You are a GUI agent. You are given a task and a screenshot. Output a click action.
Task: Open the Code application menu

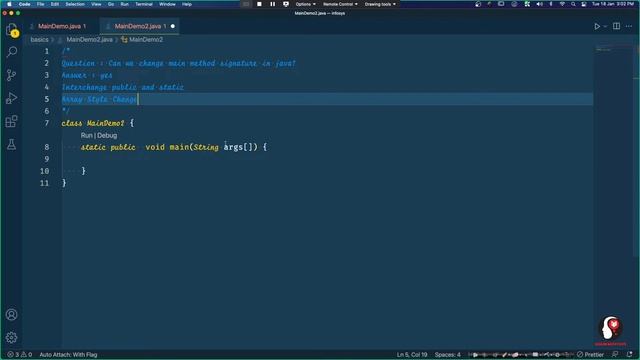(x=24, y=4)
